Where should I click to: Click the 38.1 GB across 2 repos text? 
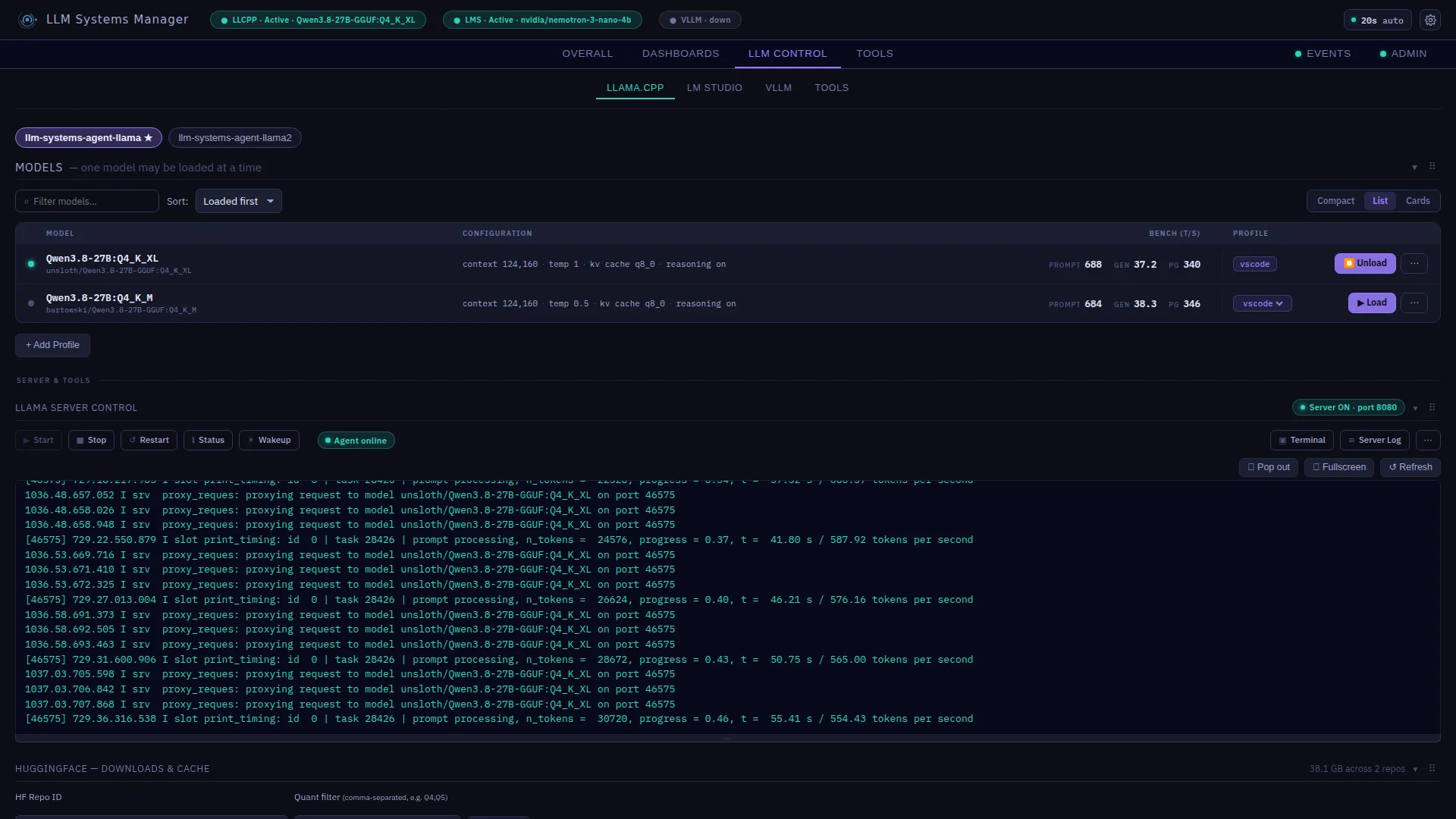[x=1357, y=769]
